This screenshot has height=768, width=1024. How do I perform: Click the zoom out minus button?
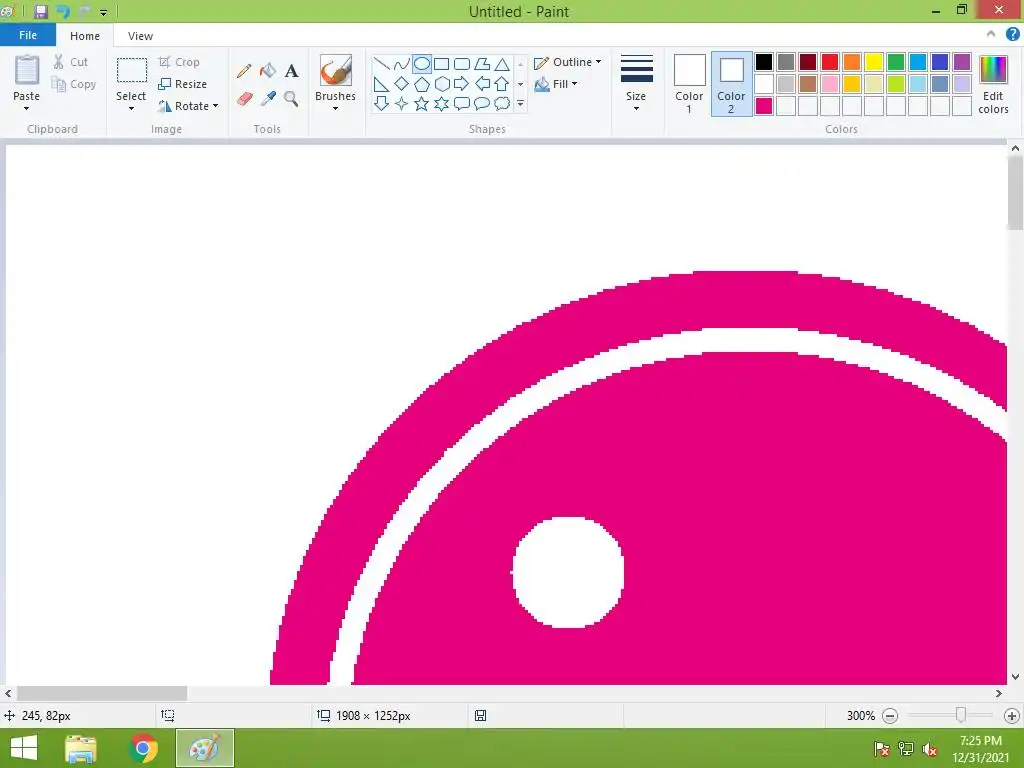[889, 716]
